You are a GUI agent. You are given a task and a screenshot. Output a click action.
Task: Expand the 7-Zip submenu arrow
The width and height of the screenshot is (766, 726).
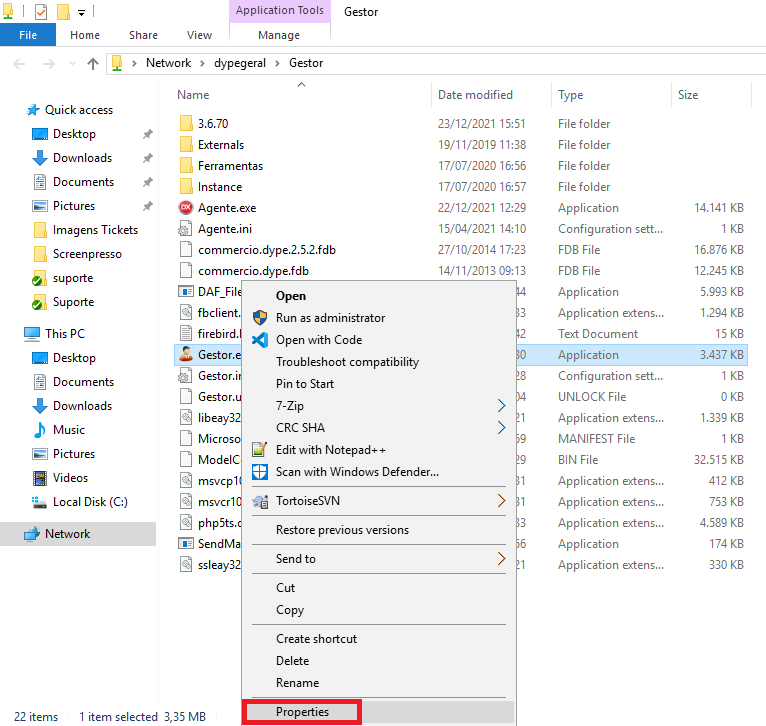coord(501,406)
